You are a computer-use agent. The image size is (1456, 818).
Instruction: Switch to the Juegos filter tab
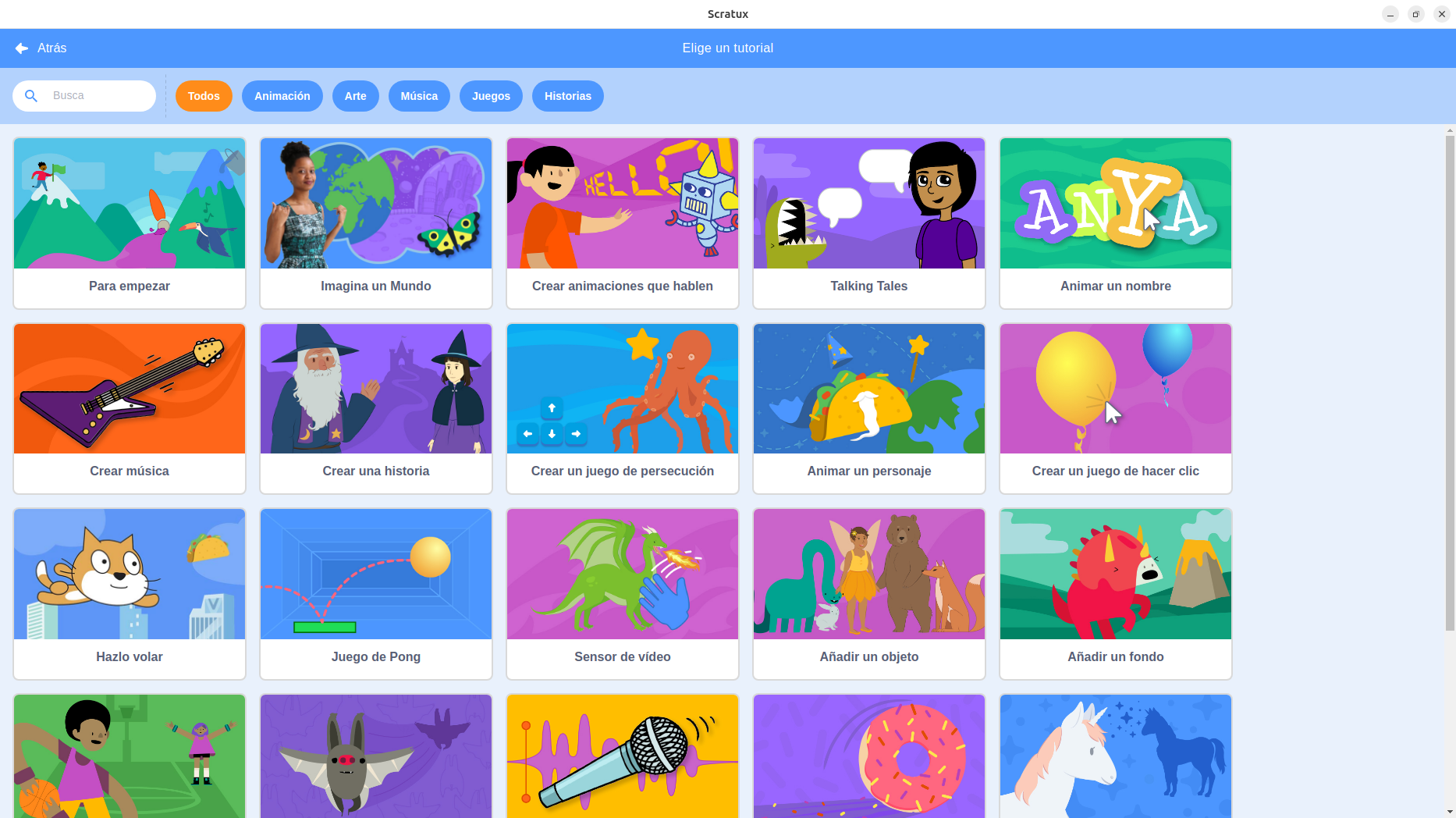pos(491,96)
